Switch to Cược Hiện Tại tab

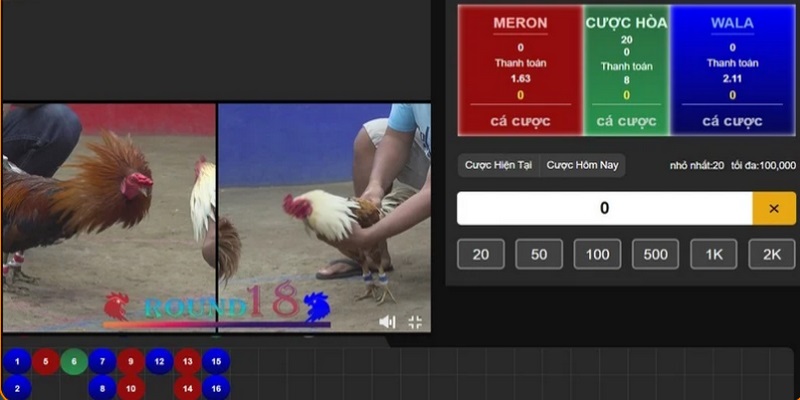tap(499, 165)
